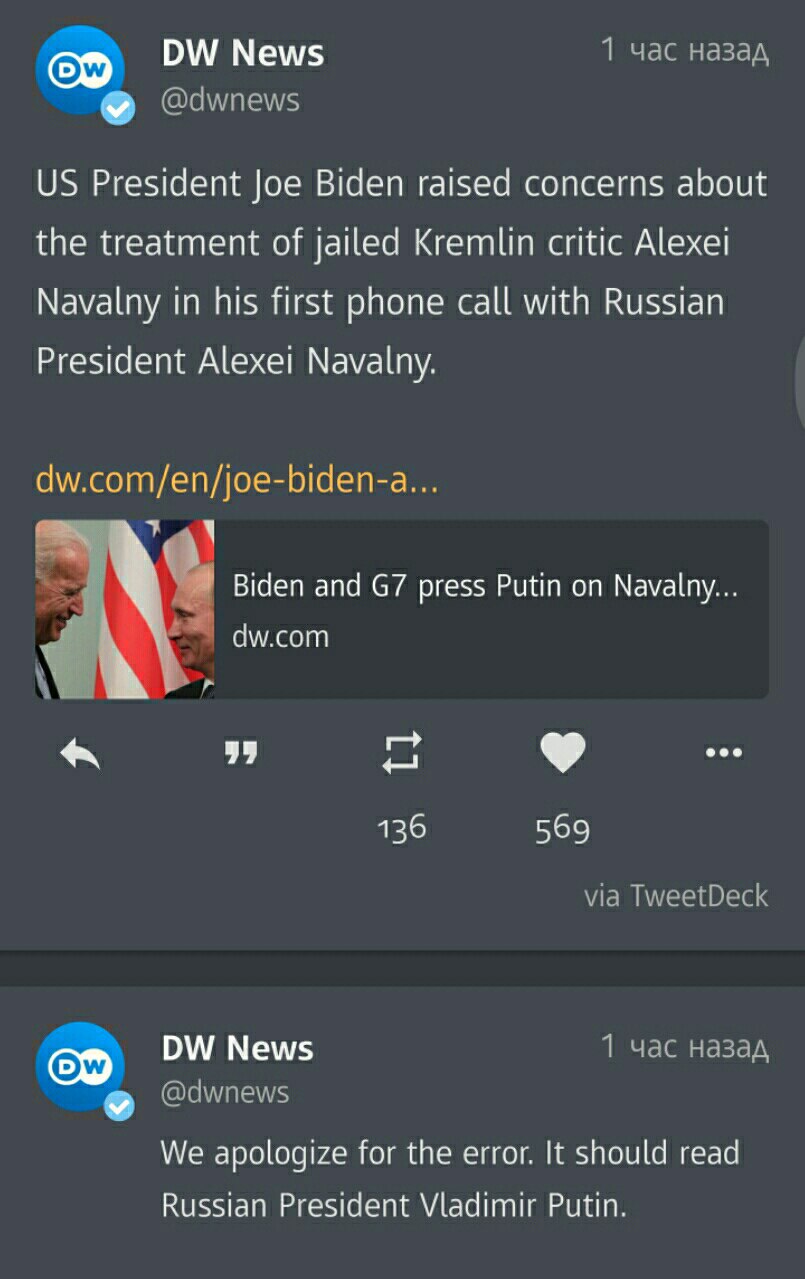This screenshot has height=1279, width=805.
Task: Open the DW logo avatar on the apology tweet
Action: point(80,1066)
